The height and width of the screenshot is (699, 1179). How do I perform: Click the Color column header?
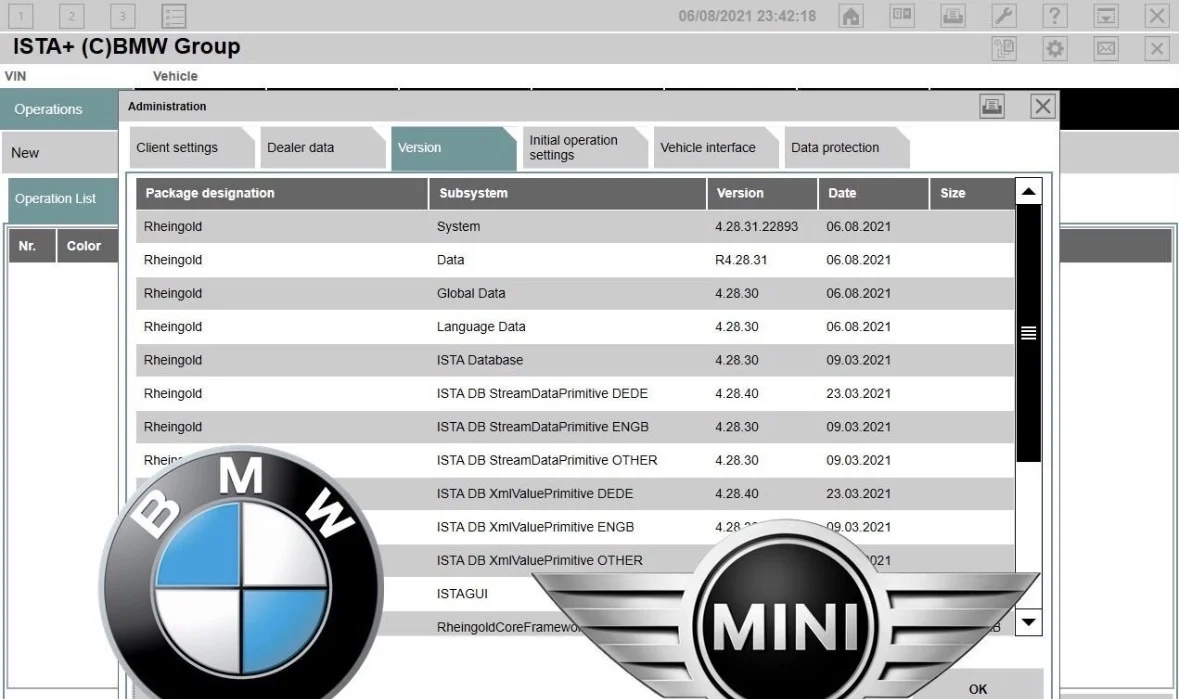tap(87, 246)
